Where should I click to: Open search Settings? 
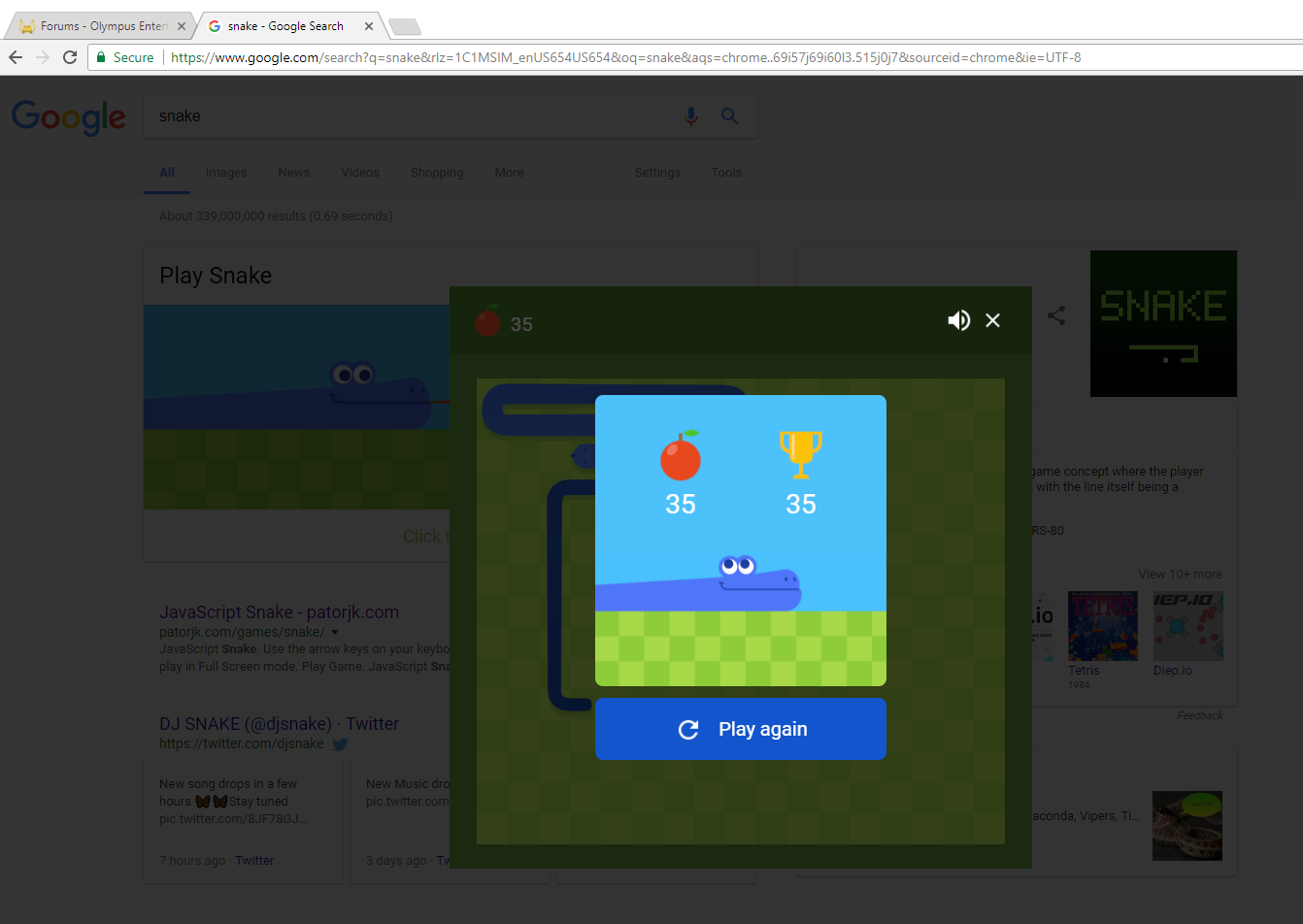click(x=657, y=172)
